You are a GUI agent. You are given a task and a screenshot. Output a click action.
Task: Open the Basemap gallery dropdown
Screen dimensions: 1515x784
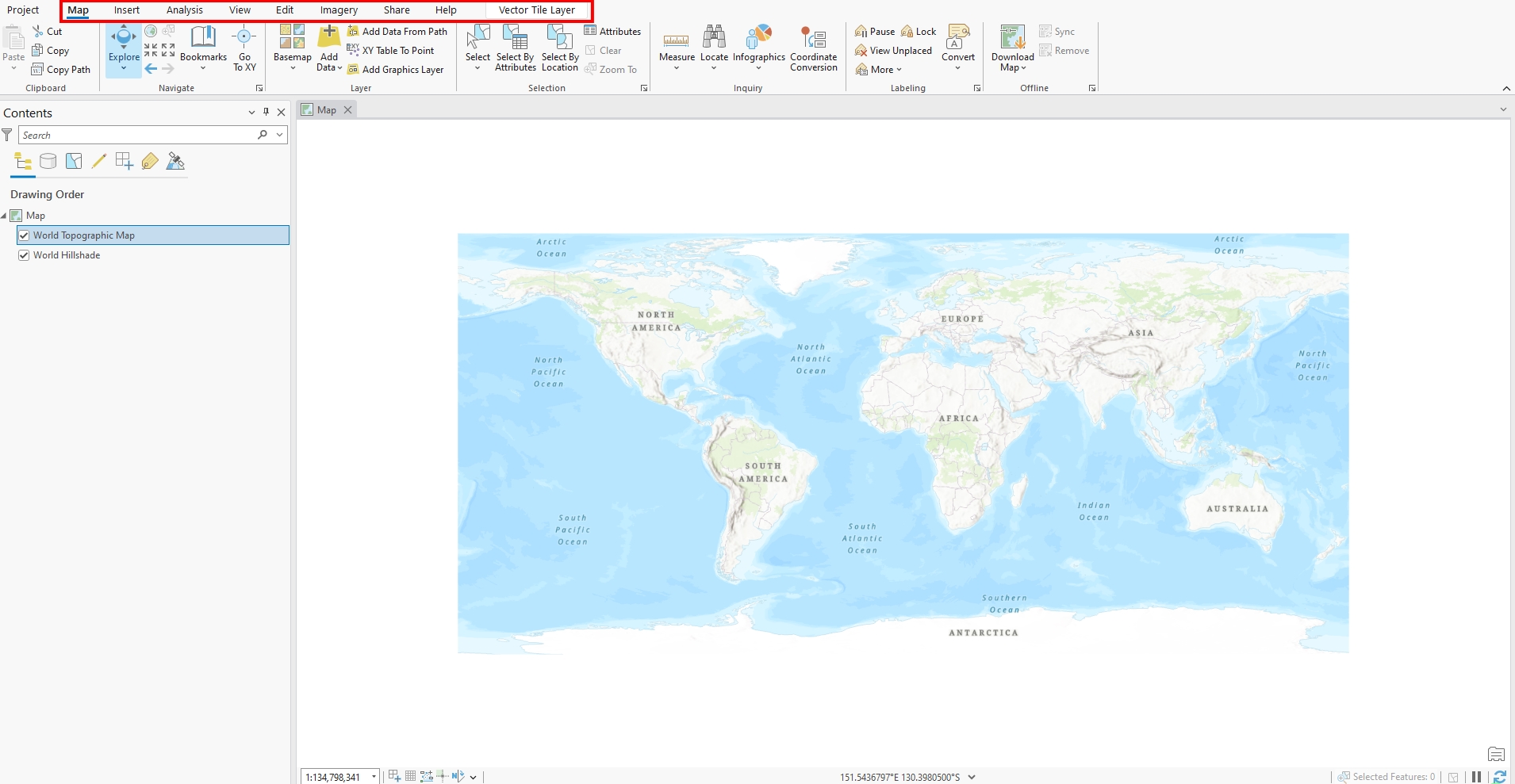[x=292, y=68]
